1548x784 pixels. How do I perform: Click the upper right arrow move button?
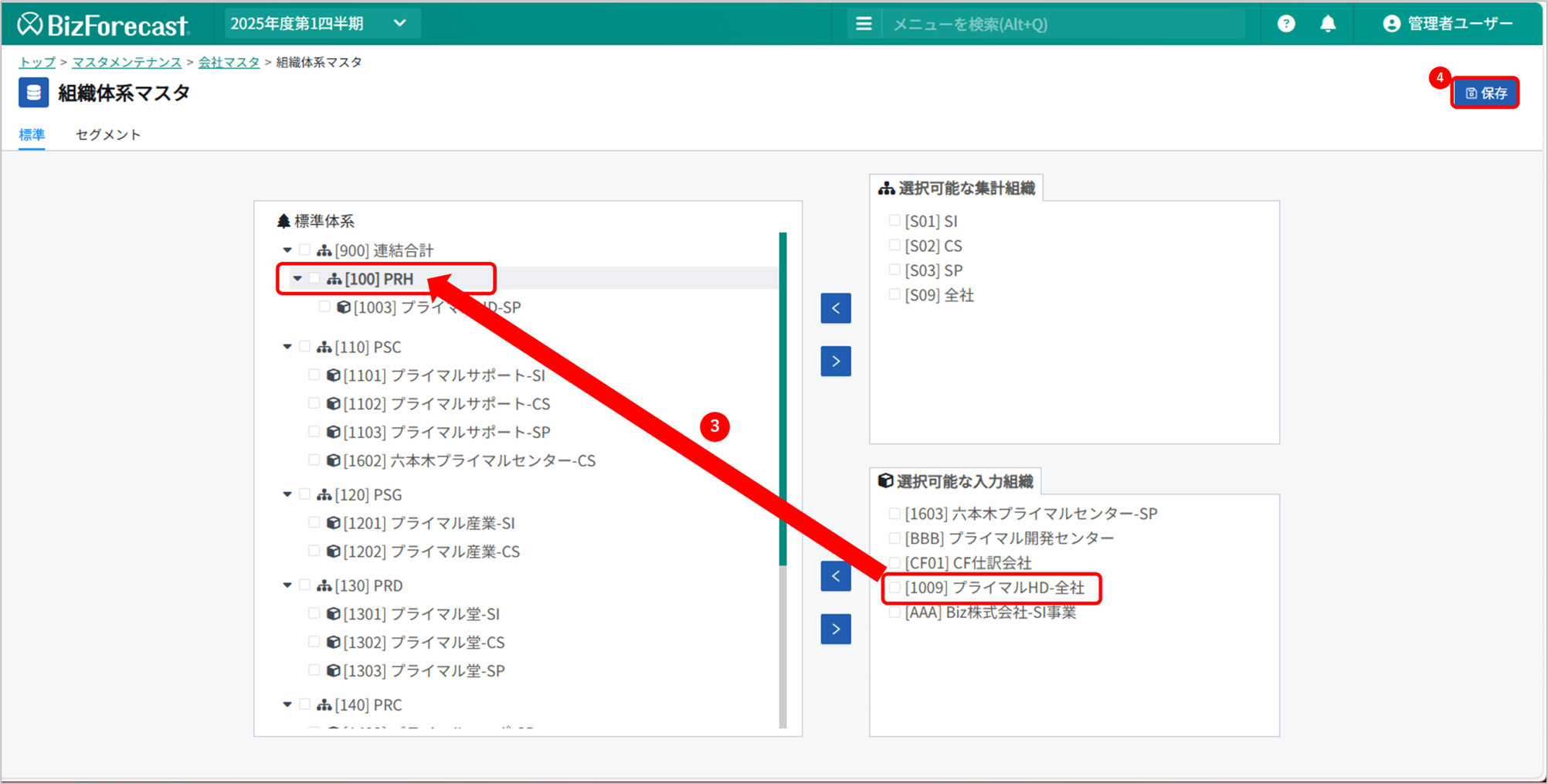pyautogui.click(x=836, y=361)
